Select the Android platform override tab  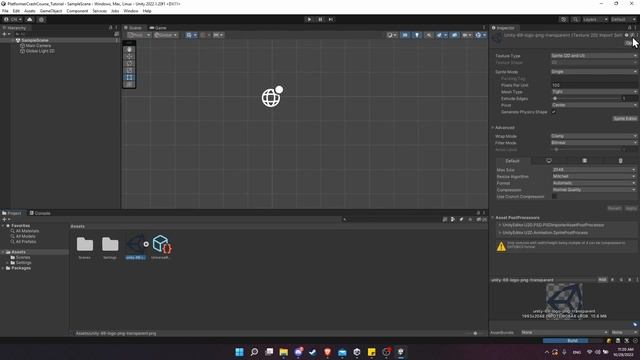[x=620, y=161]
